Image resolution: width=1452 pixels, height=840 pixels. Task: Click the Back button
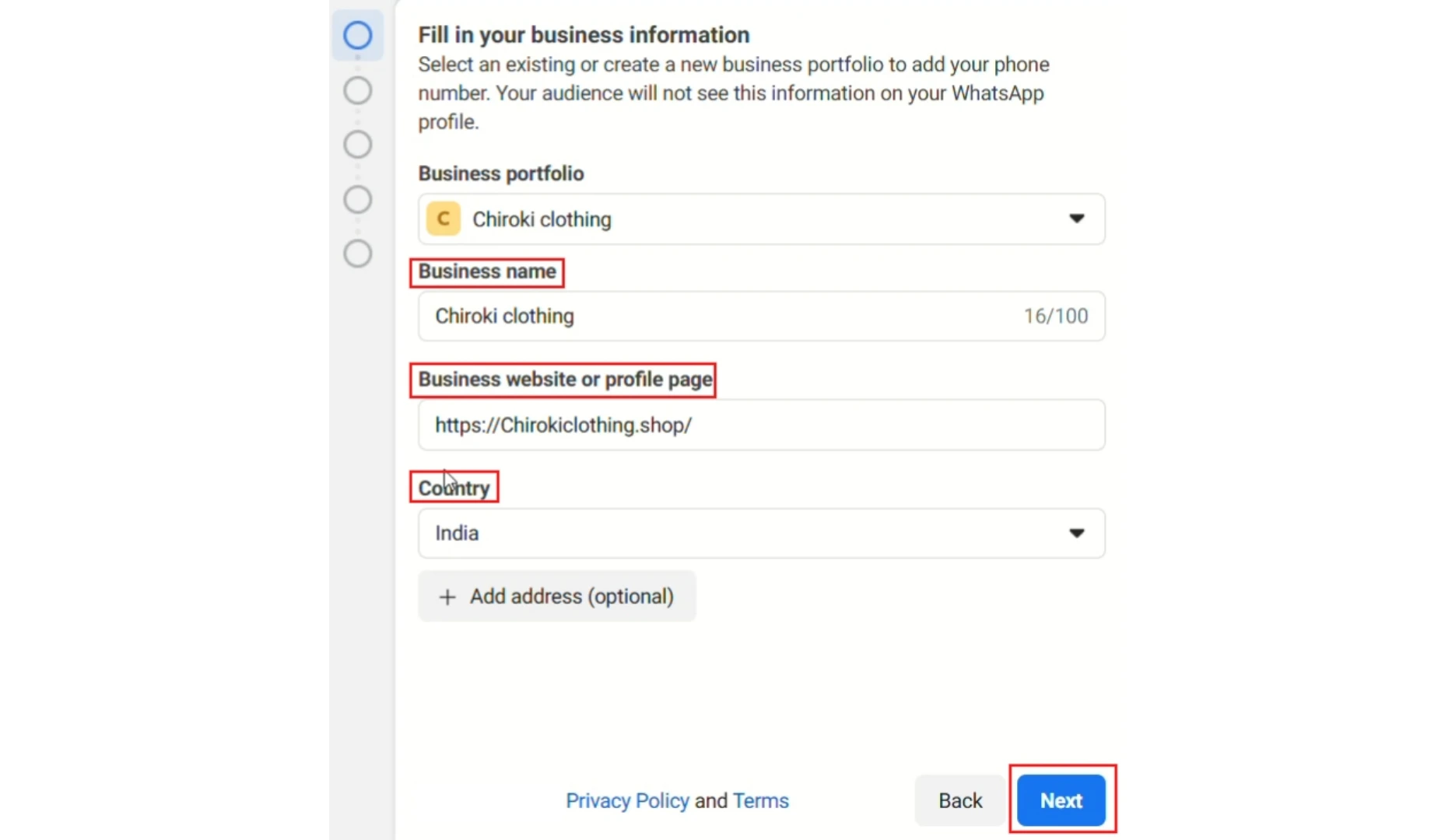tap(960, 800)
